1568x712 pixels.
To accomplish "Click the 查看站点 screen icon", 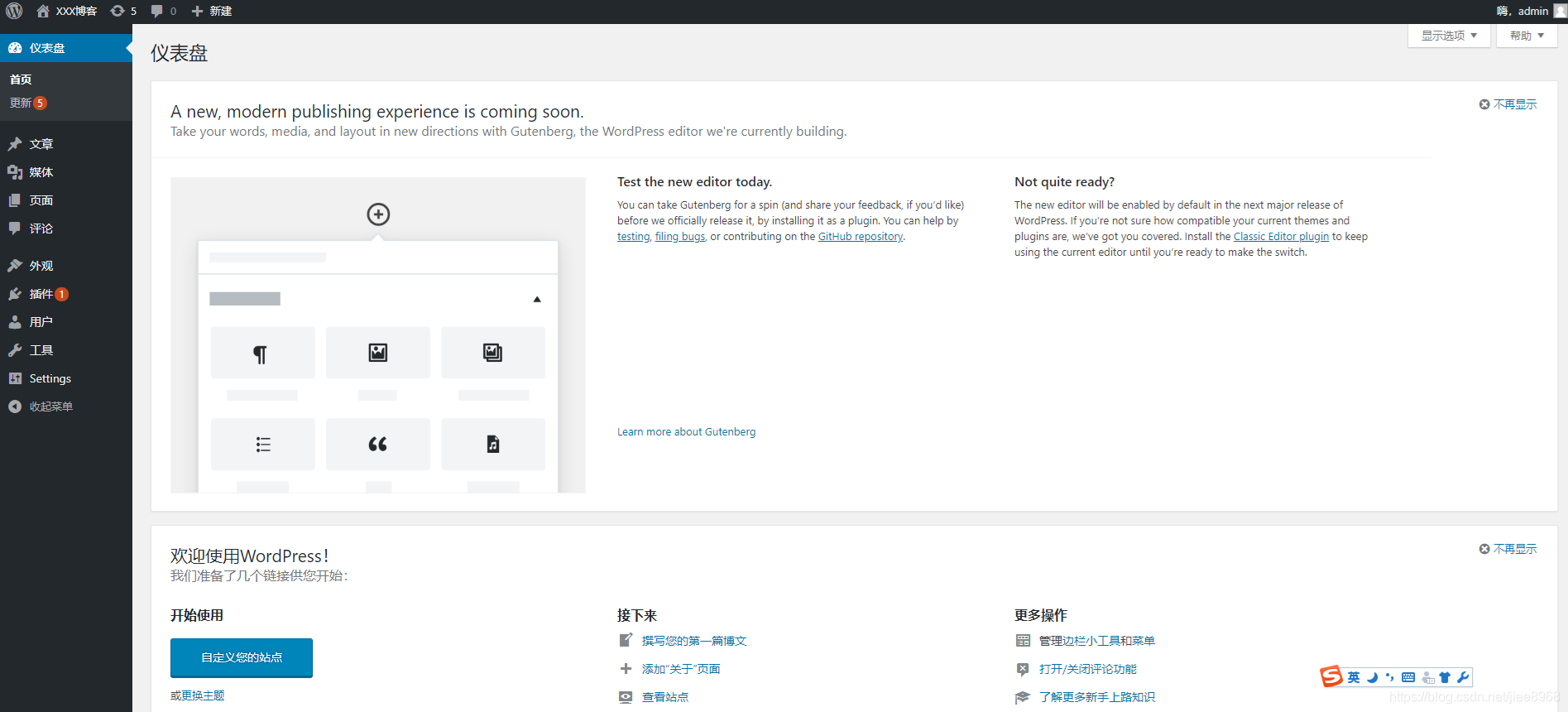I will (626, 697).
